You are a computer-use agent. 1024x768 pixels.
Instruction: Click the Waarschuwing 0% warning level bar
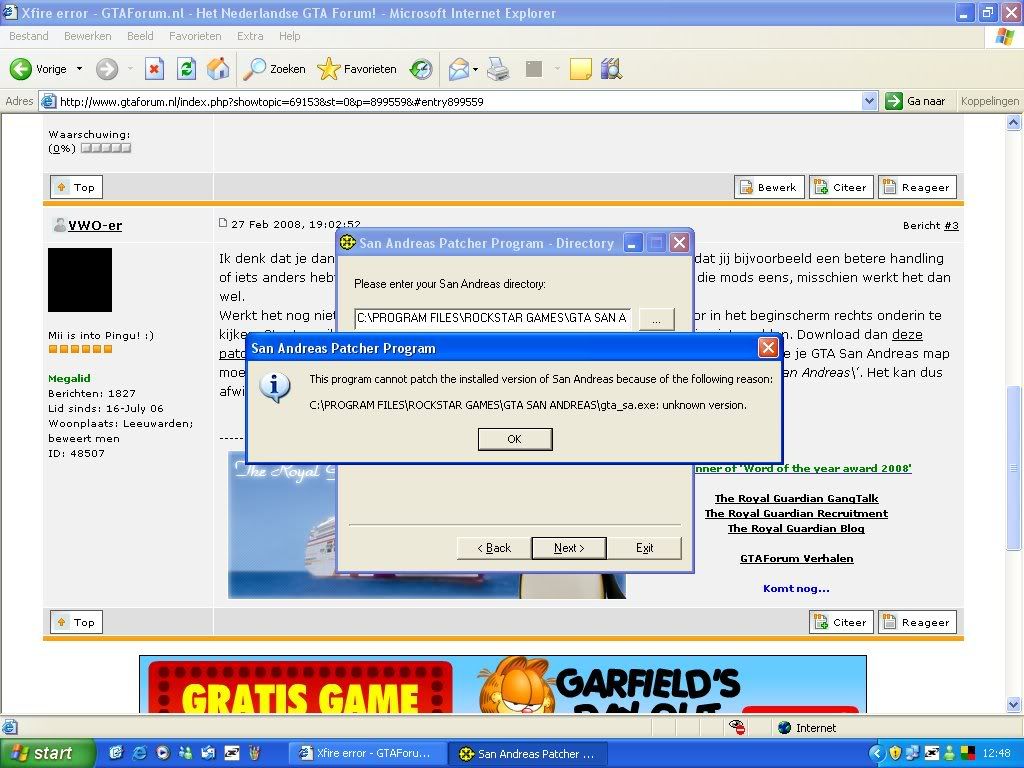coord(106,148)
